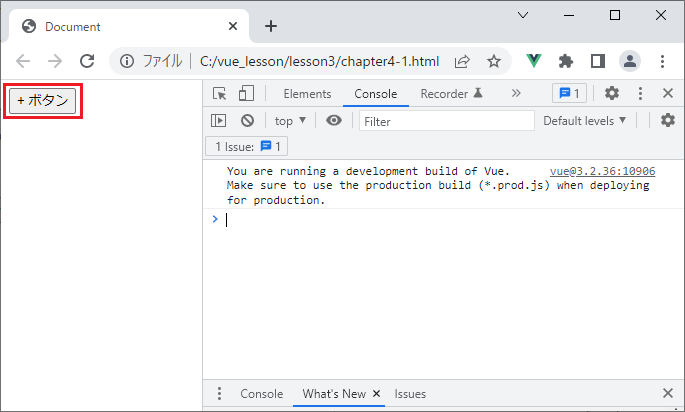Close the DevTools panel
685x412 pixels.
(x=668, y=93)
